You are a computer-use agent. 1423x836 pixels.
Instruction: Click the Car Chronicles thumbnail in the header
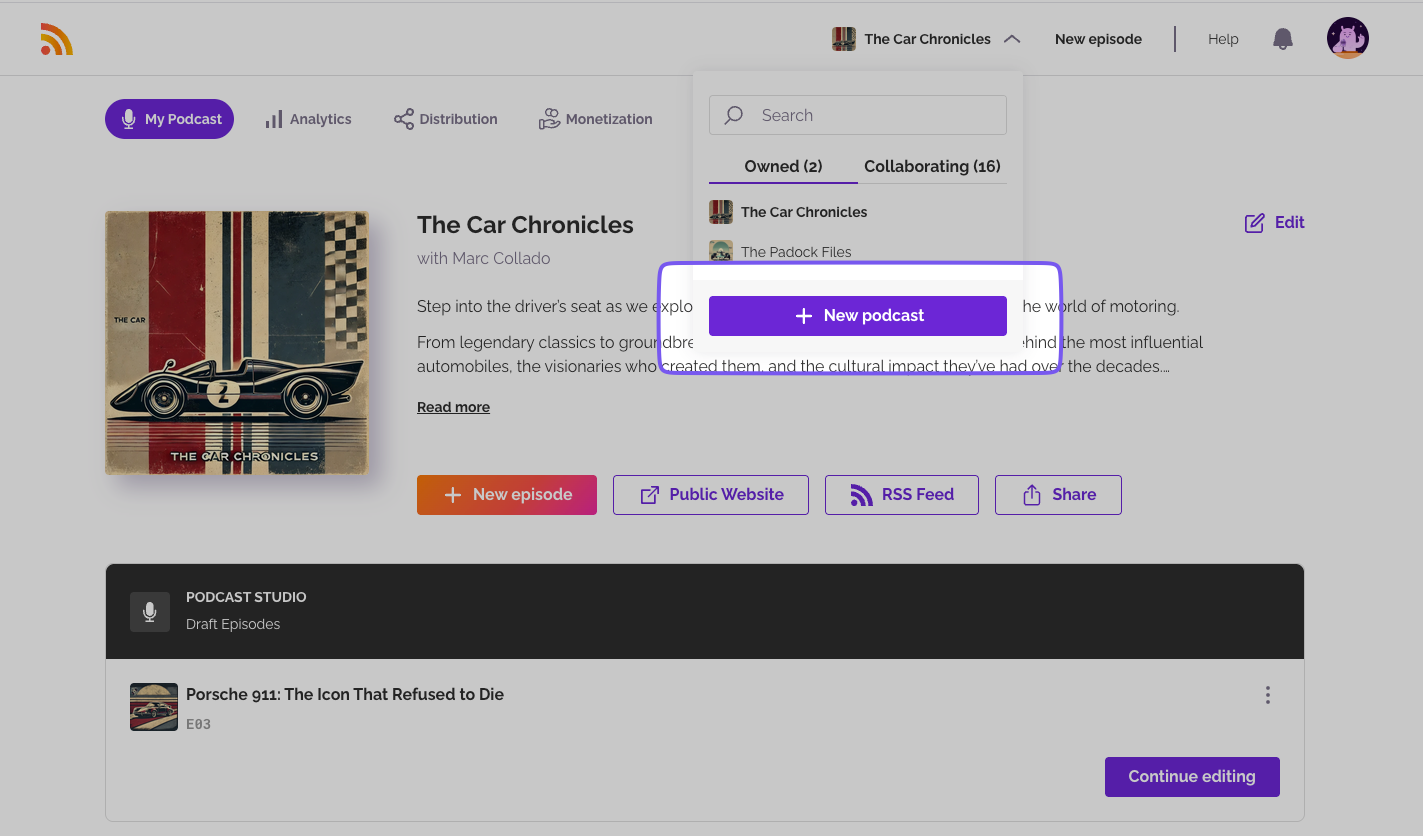tap(844, 39)
